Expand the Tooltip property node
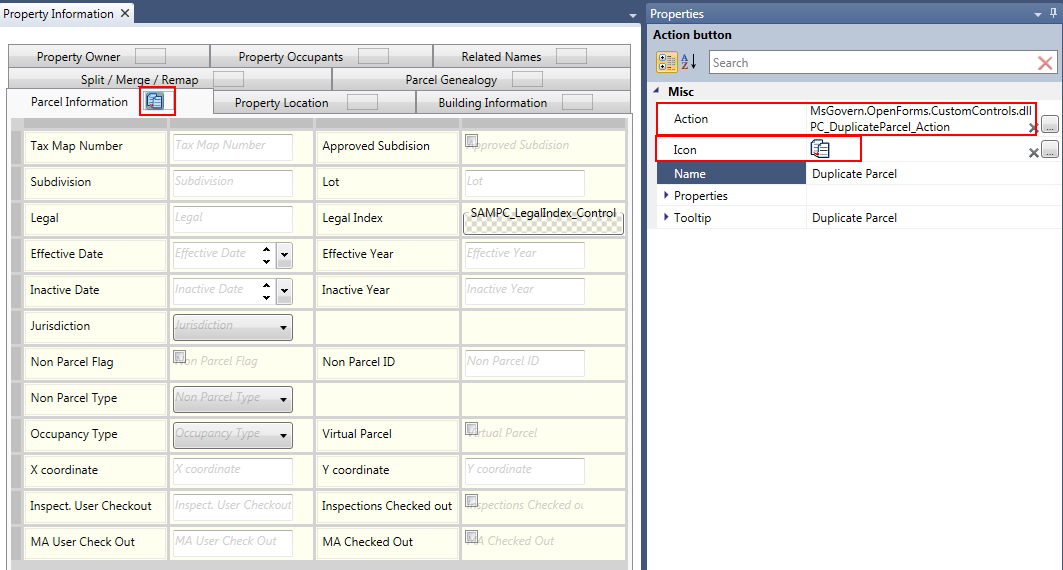The image size is (1063, 570). point(666,218)
